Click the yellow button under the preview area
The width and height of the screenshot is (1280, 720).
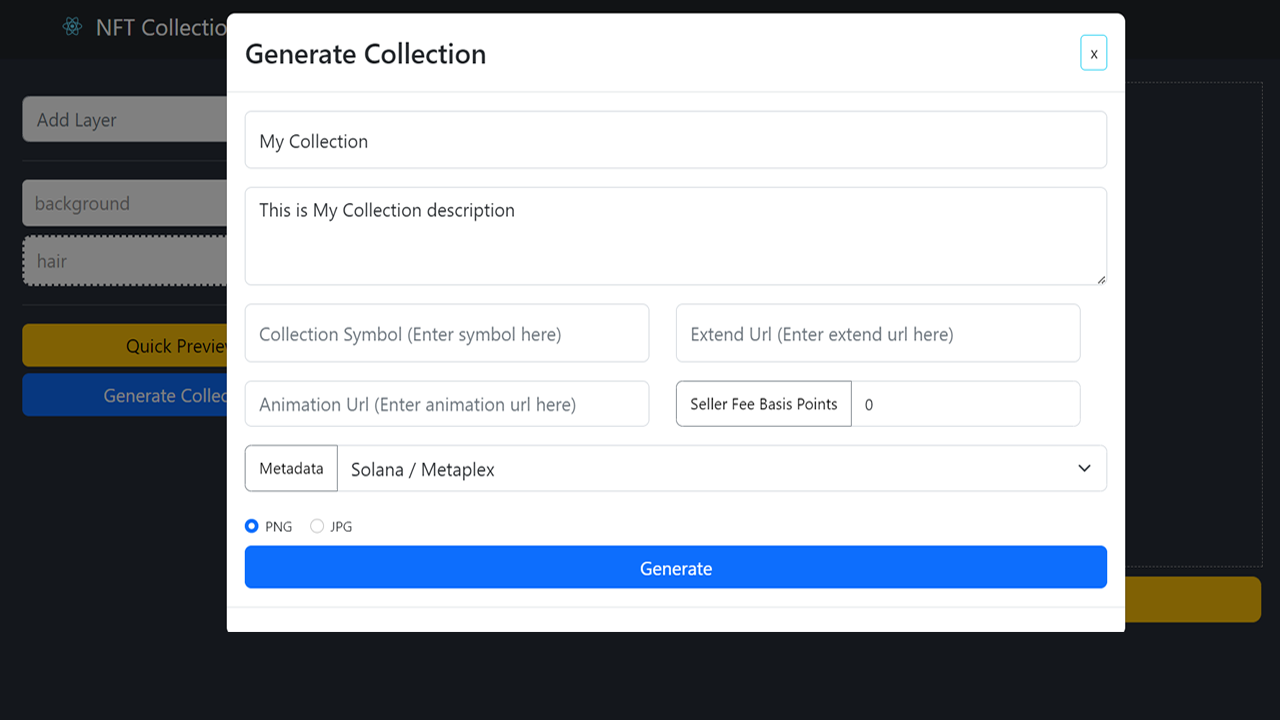click(x=1192, y=599)
